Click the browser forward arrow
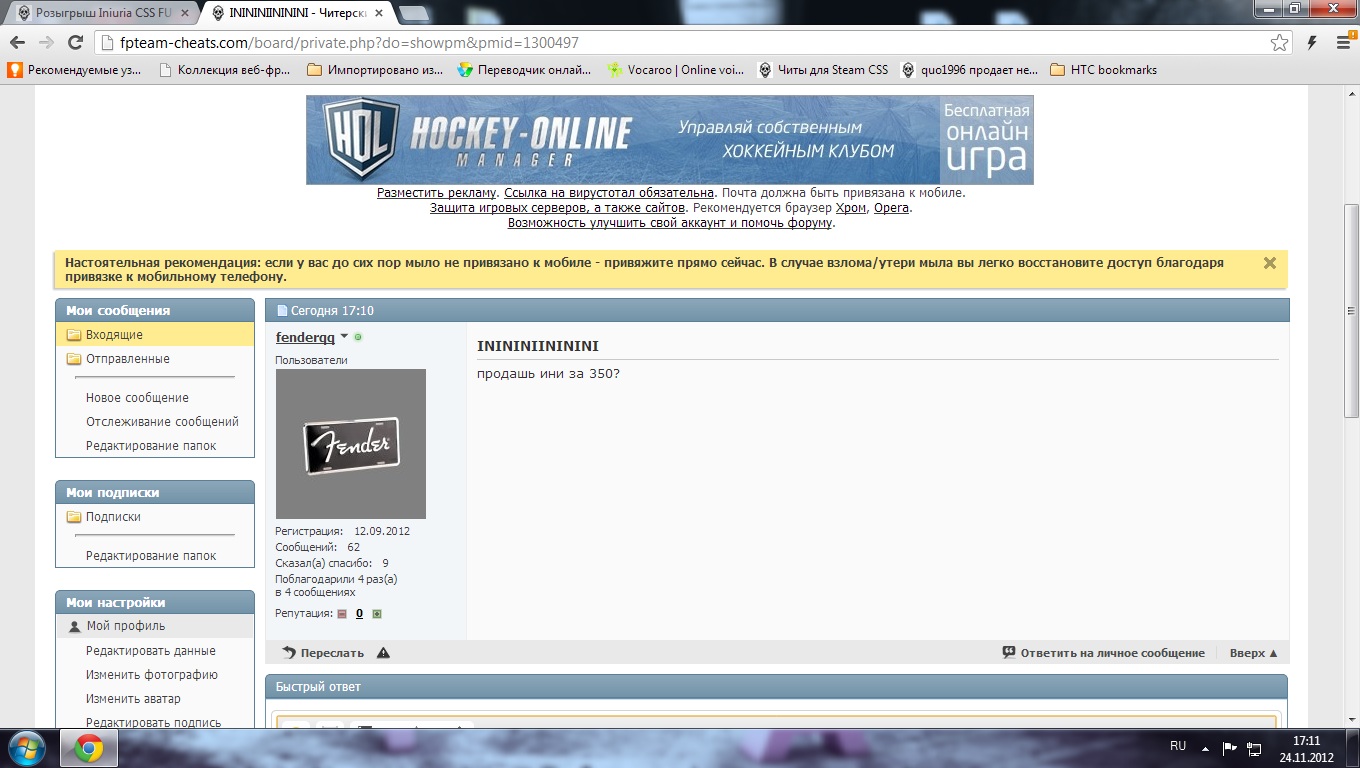 point(46,43)
